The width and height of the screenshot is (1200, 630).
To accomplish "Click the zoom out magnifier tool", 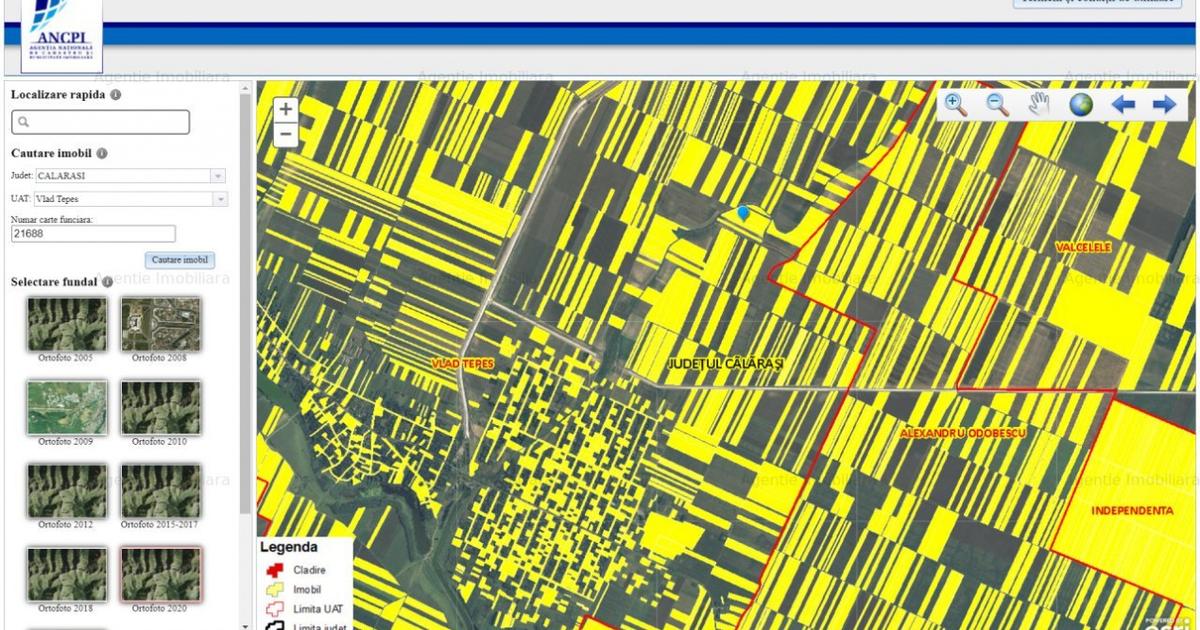I will (x=997, y=105).
